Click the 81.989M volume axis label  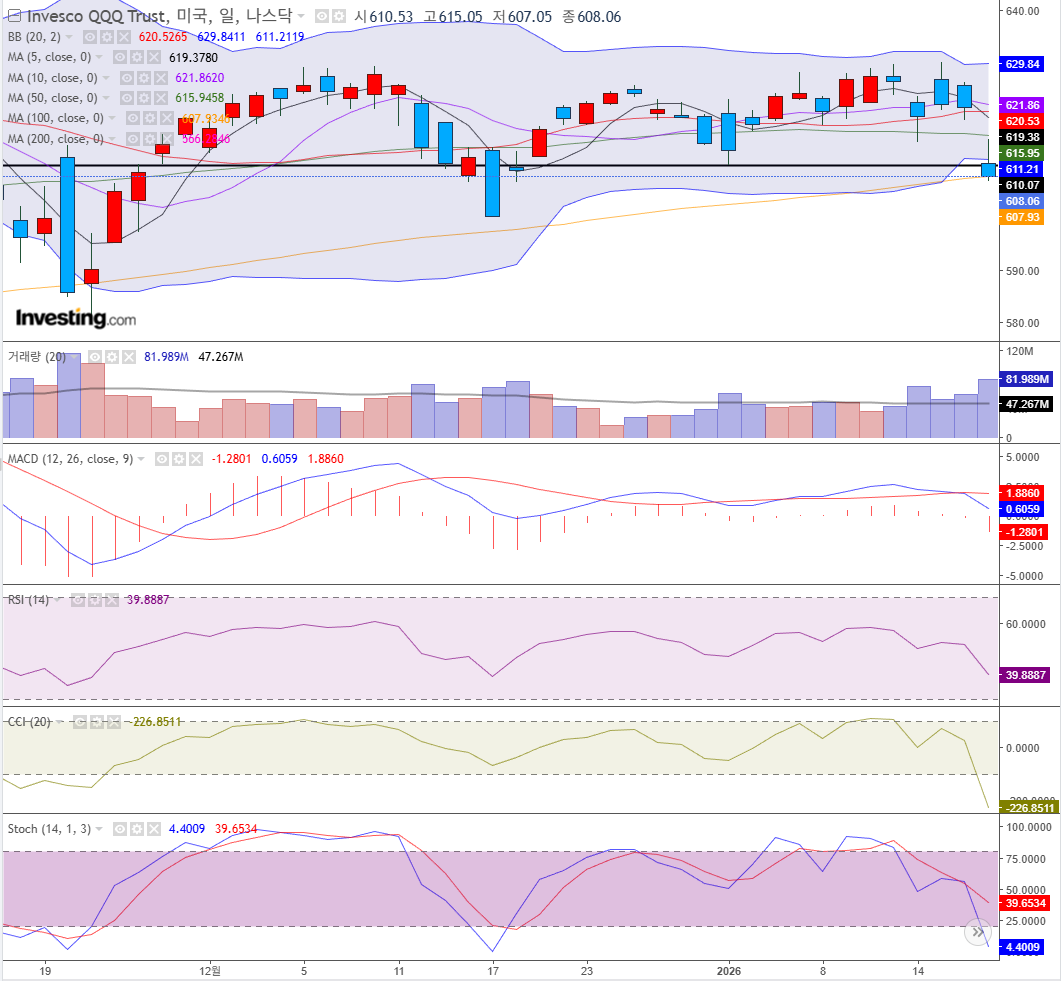(x=1026, y=380)
